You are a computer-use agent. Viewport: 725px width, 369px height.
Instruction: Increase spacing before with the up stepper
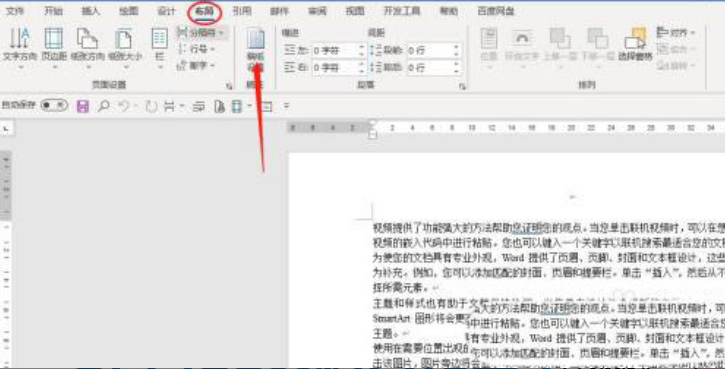click(456, 47)
